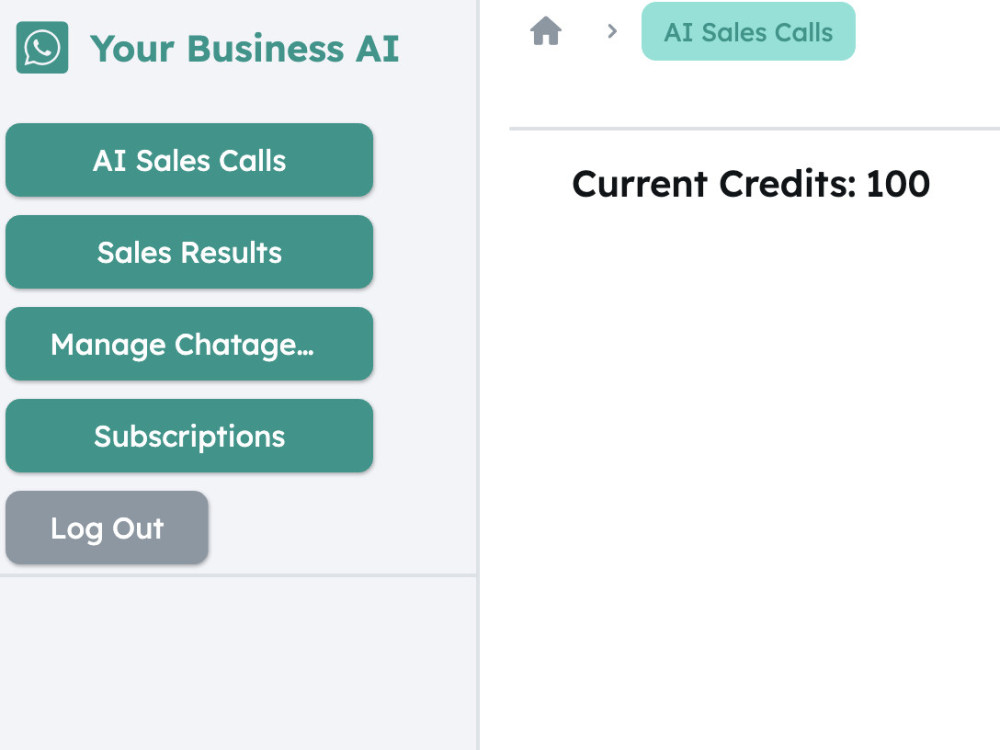Click the Your Business AI title
This screenshot has width=1000, height=750.
(x=244, y=48)
